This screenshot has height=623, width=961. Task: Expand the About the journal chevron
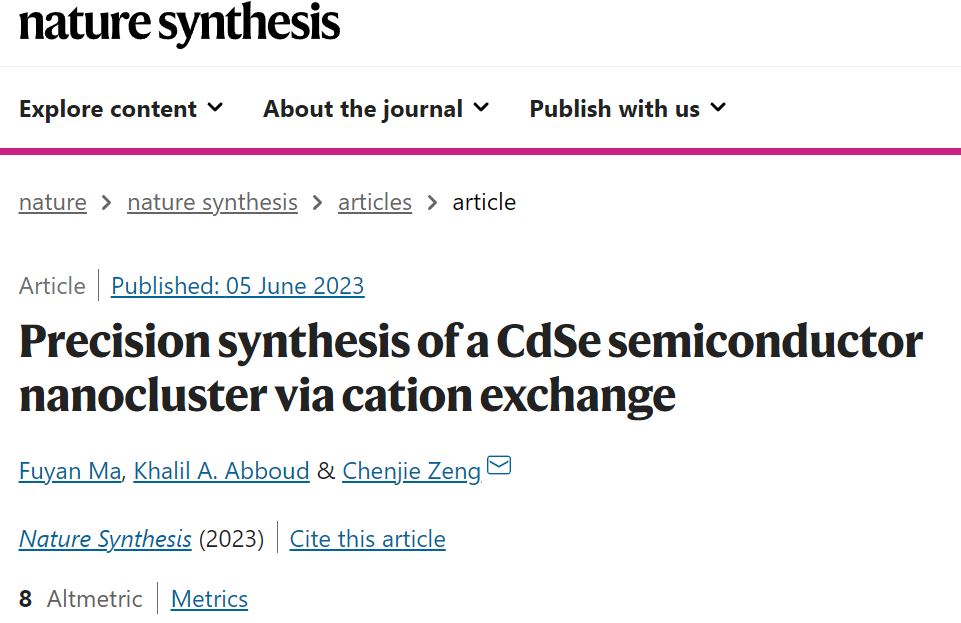tap(482, 108)
